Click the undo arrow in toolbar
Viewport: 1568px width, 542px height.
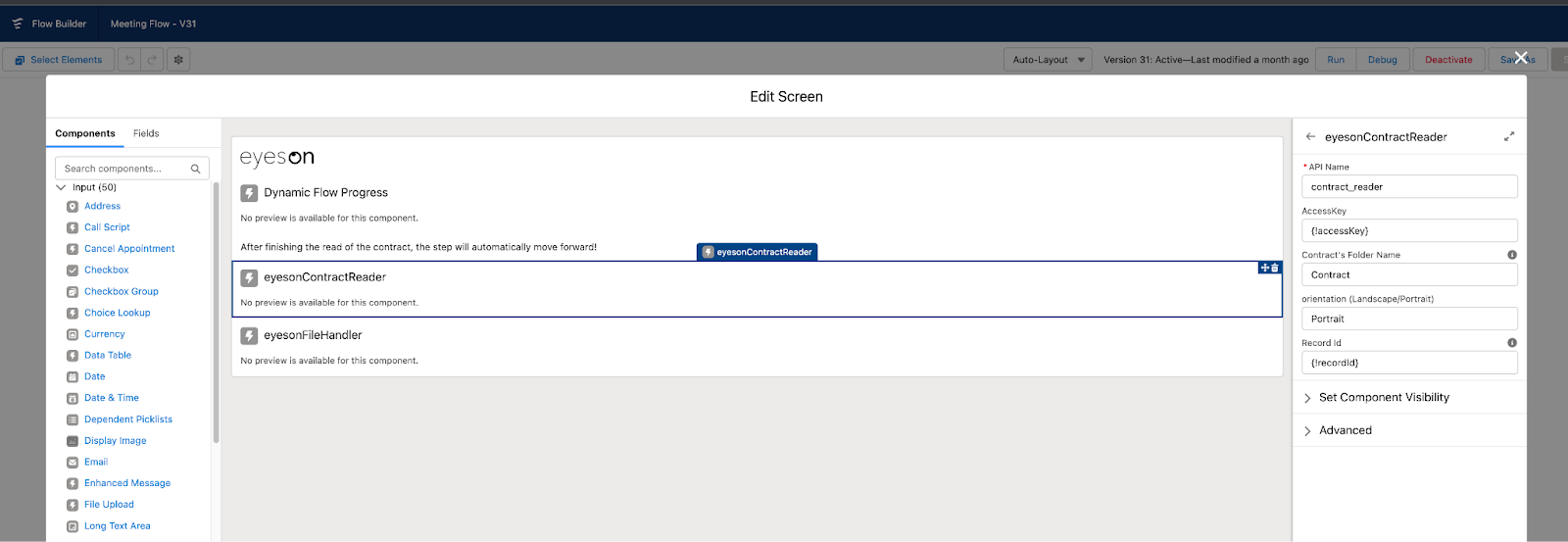(129, 60)
